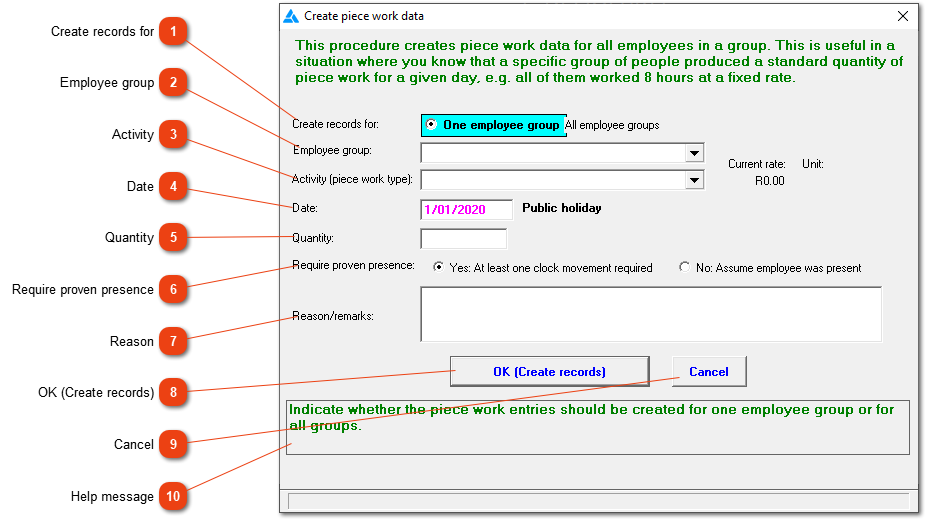
Task: Click the Date field showing 1/01/2020
Action: [466, 209]
